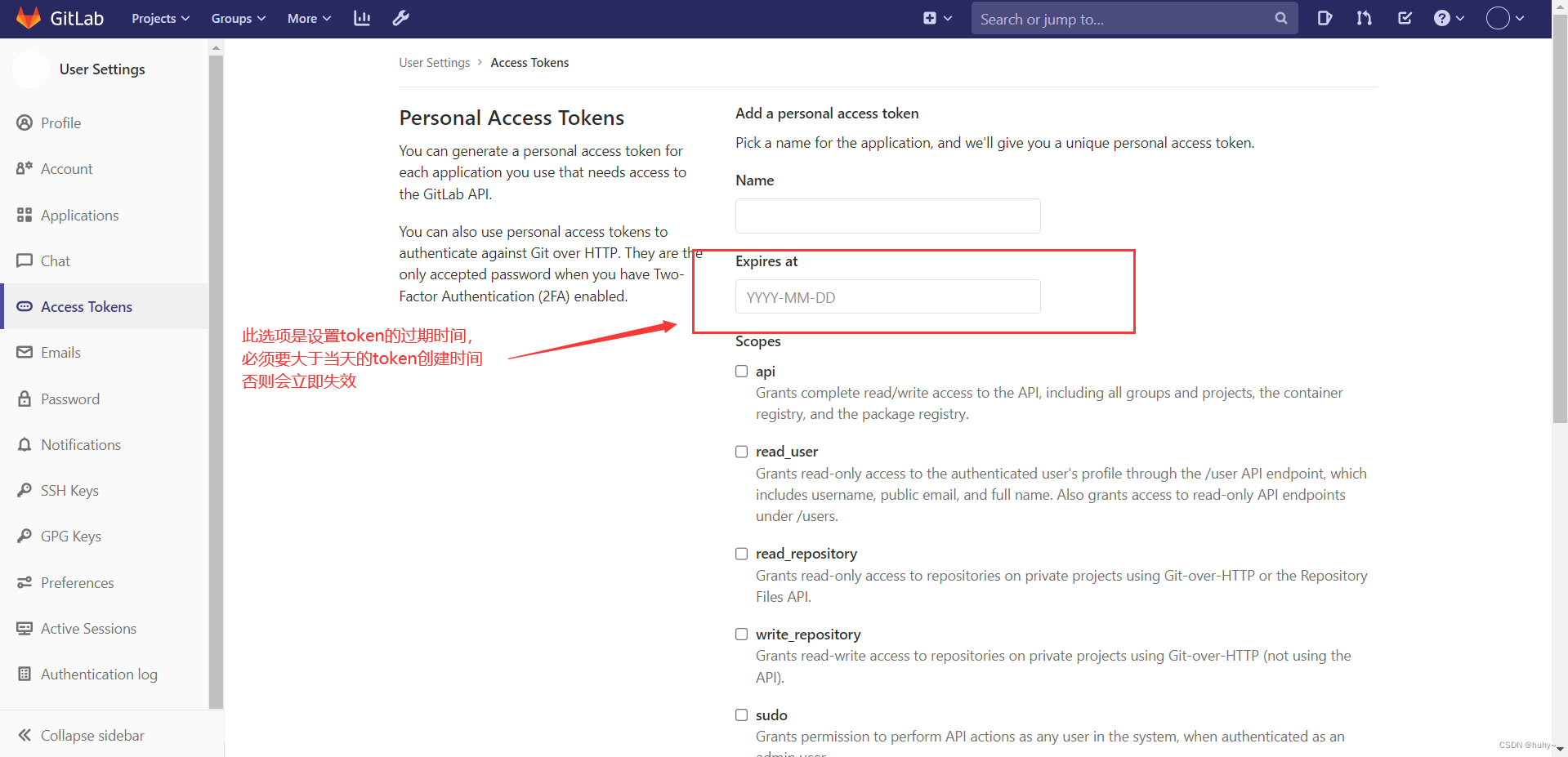
Task: Open the Projects menu
Action: (159, 18)
